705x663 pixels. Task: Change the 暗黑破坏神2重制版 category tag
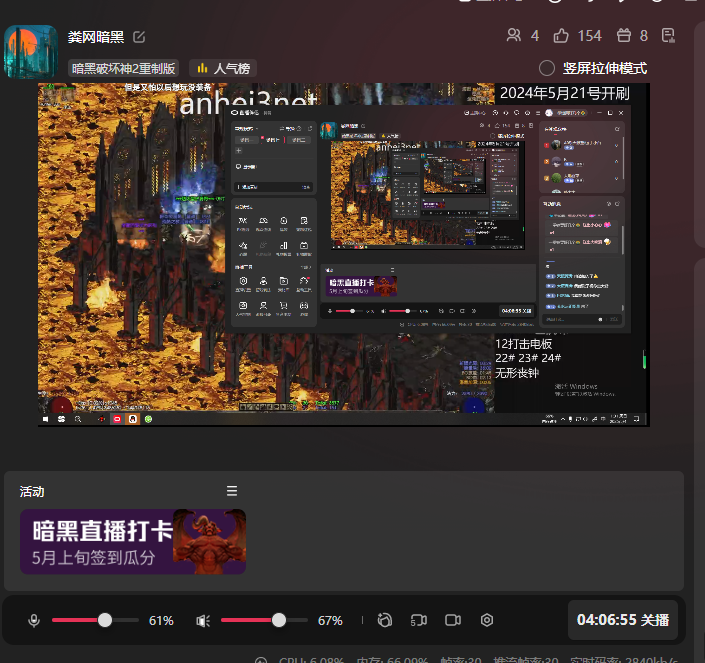tap(124, 68)
